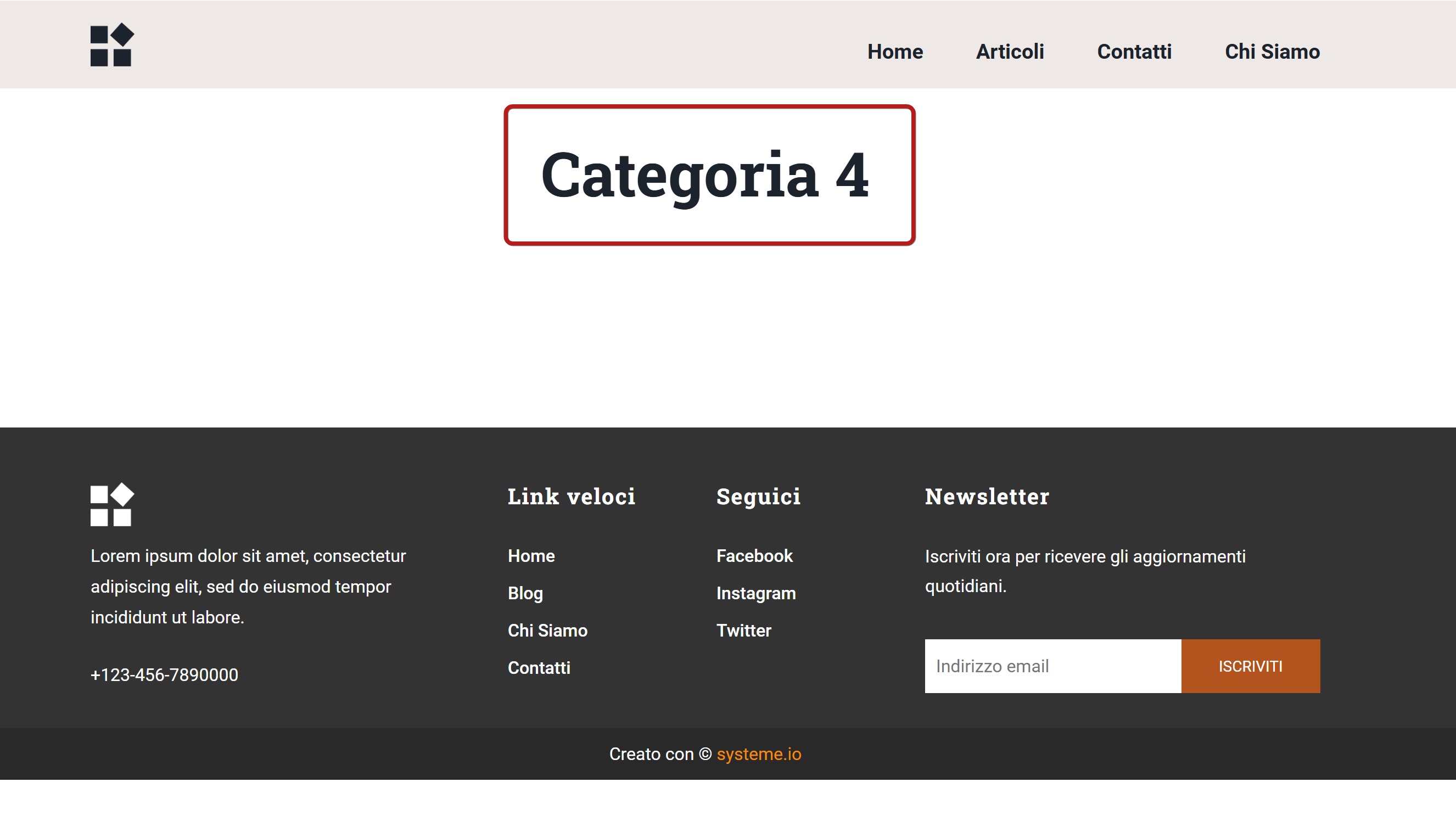The width and height of the screenshot is (1456, 816).
Task: Go to Contatti in the top navigation
Action: (x=1134, y=52)
